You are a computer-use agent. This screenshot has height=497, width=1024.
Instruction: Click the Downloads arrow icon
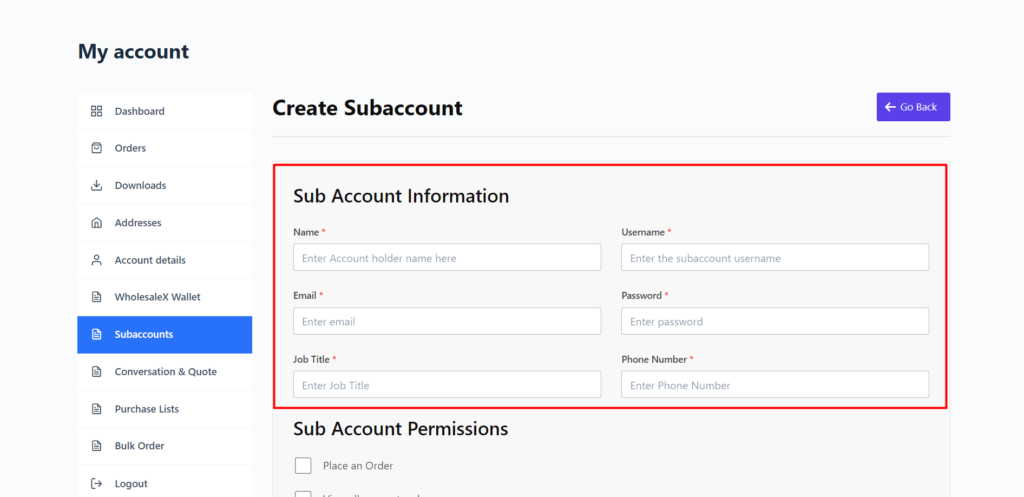point(97,185)
